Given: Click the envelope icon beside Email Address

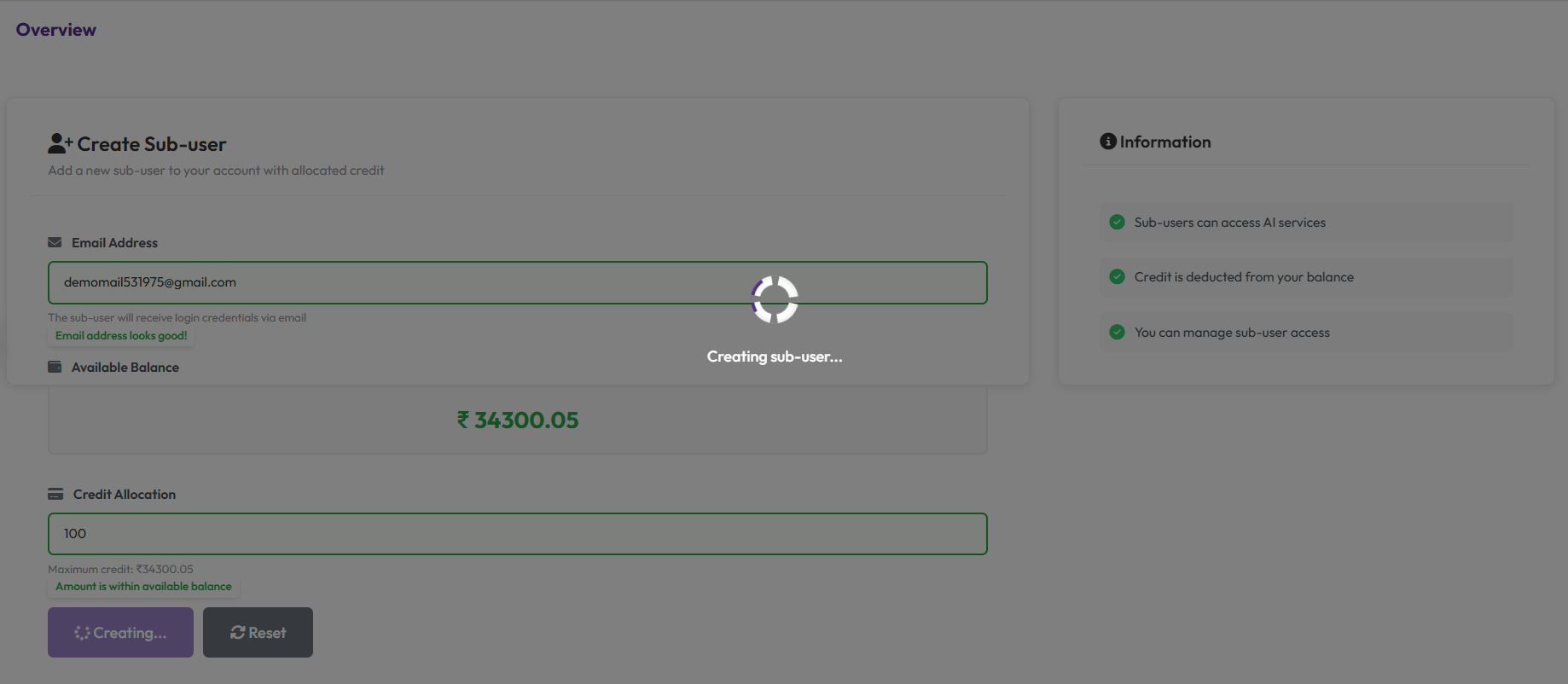Looking at the screenshot, I should tap(55, 243).
